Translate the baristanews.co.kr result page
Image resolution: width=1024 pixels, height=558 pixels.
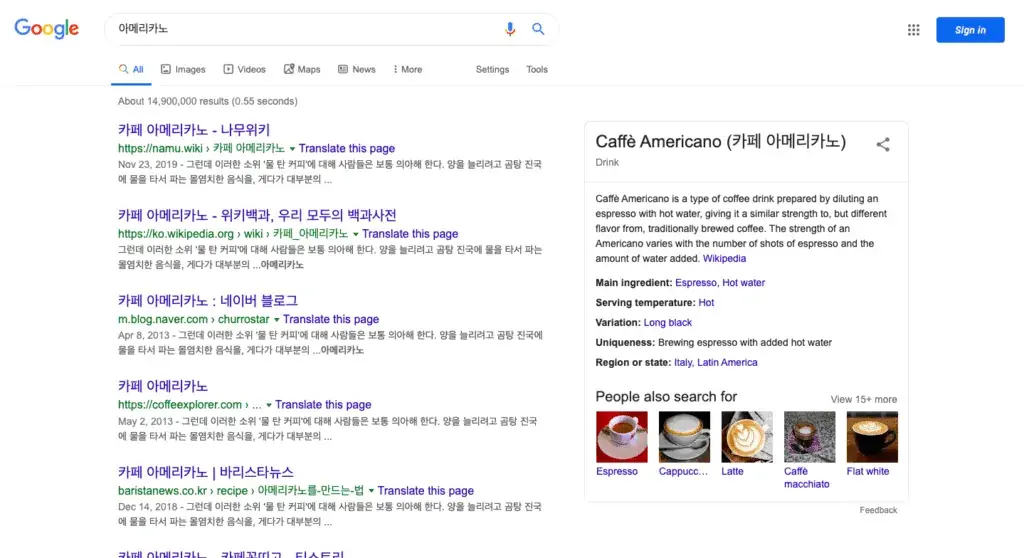coord(426,491)
